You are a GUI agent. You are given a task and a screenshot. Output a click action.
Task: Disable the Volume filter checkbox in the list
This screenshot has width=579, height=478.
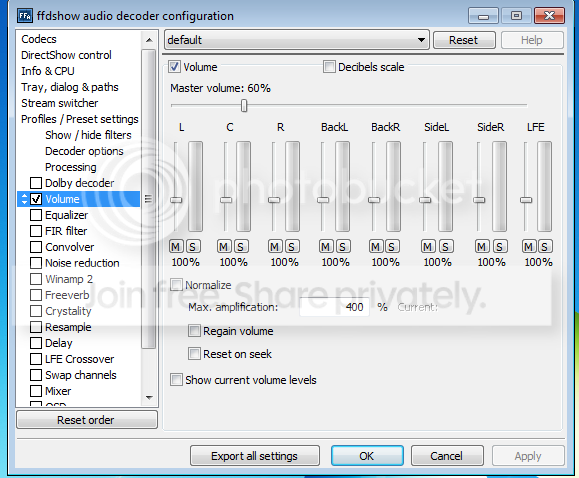click(36, 199)
